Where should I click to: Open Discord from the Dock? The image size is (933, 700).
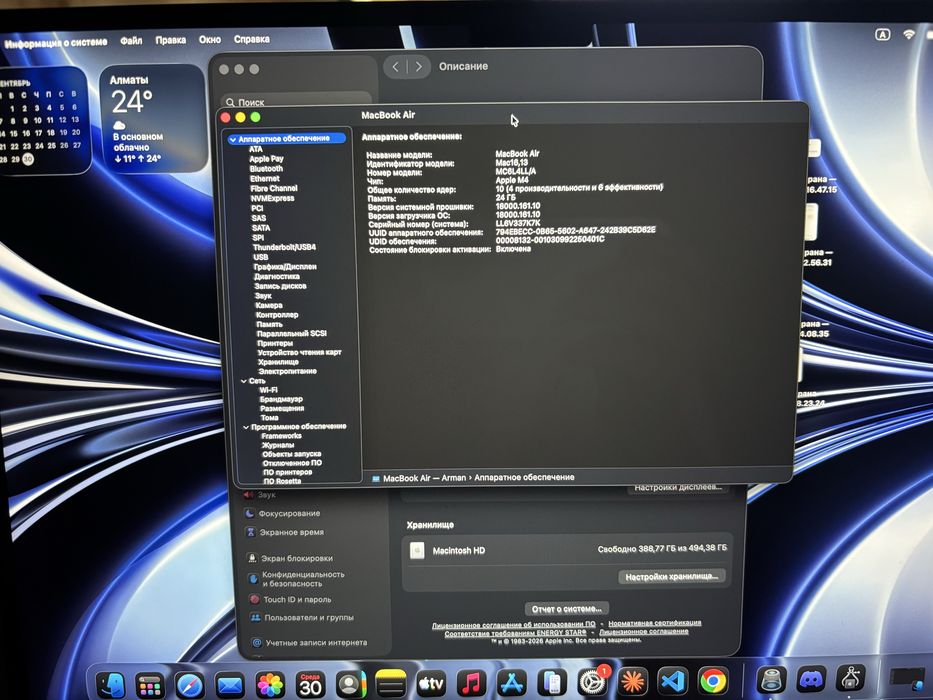[811, 679]
